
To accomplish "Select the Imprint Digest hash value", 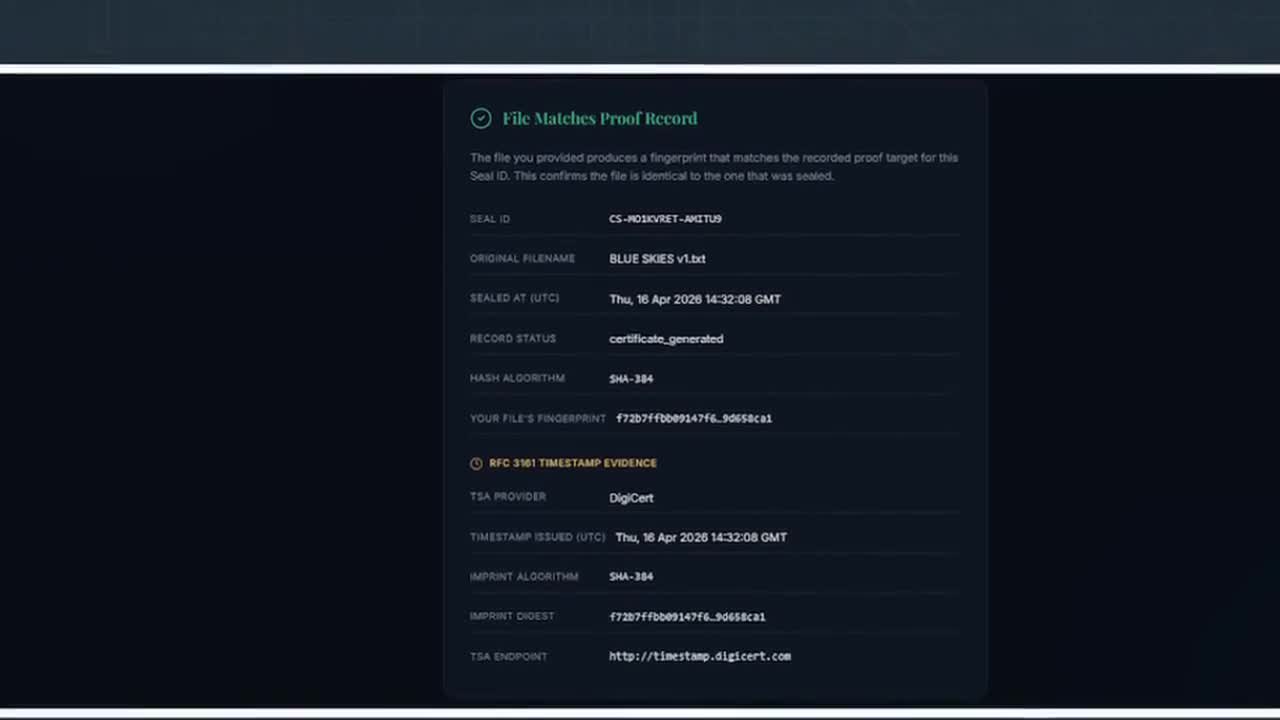I will click(687, 617).
